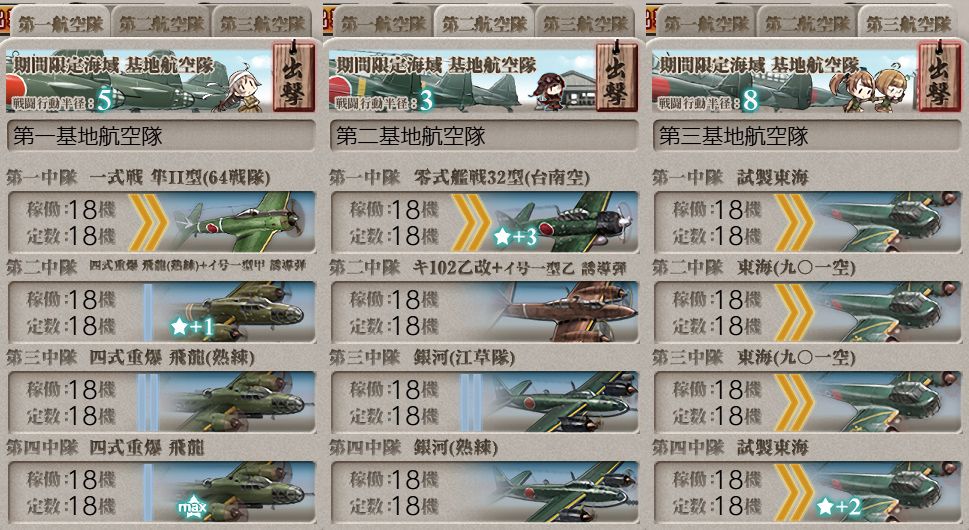
Task: Open 四式重爆 飛龍(熟練)+イ号一型甲 squadron slot
Action: click(x=161, y=312)
